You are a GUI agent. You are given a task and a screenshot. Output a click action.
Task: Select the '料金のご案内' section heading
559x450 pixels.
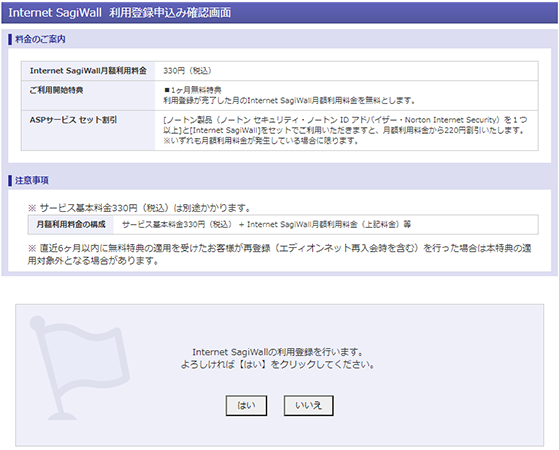[x=40, y=39]
